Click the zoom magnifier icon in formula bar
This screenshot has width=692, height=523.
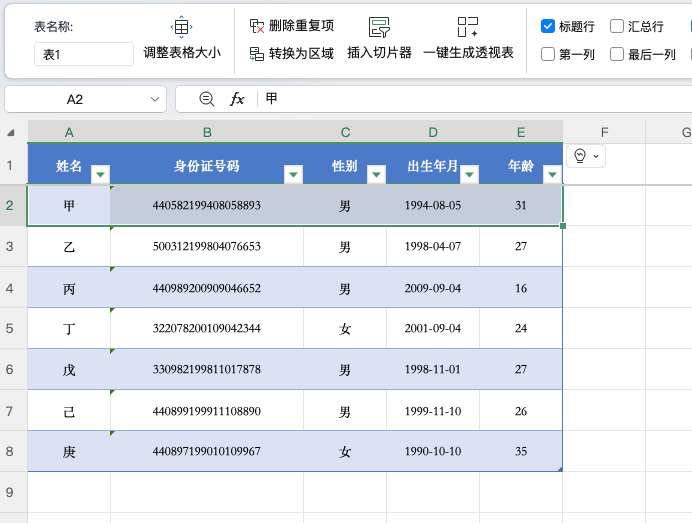click(x=207, y=99)
